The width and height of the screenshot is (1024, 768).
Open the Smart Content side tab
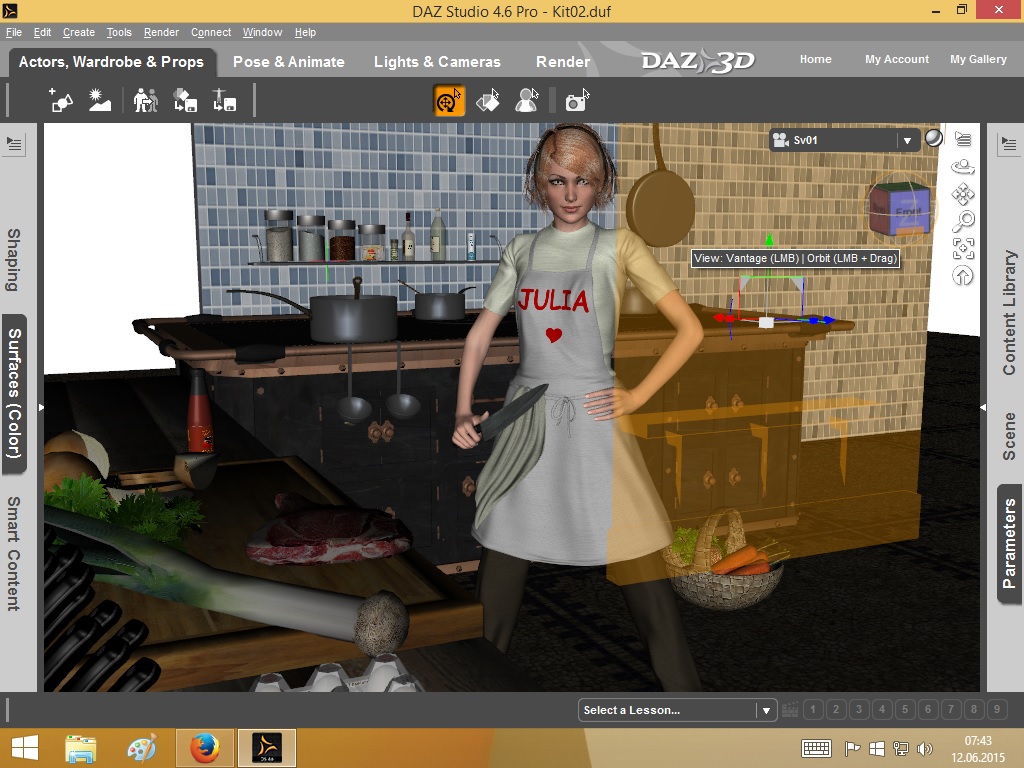point(13,553)
